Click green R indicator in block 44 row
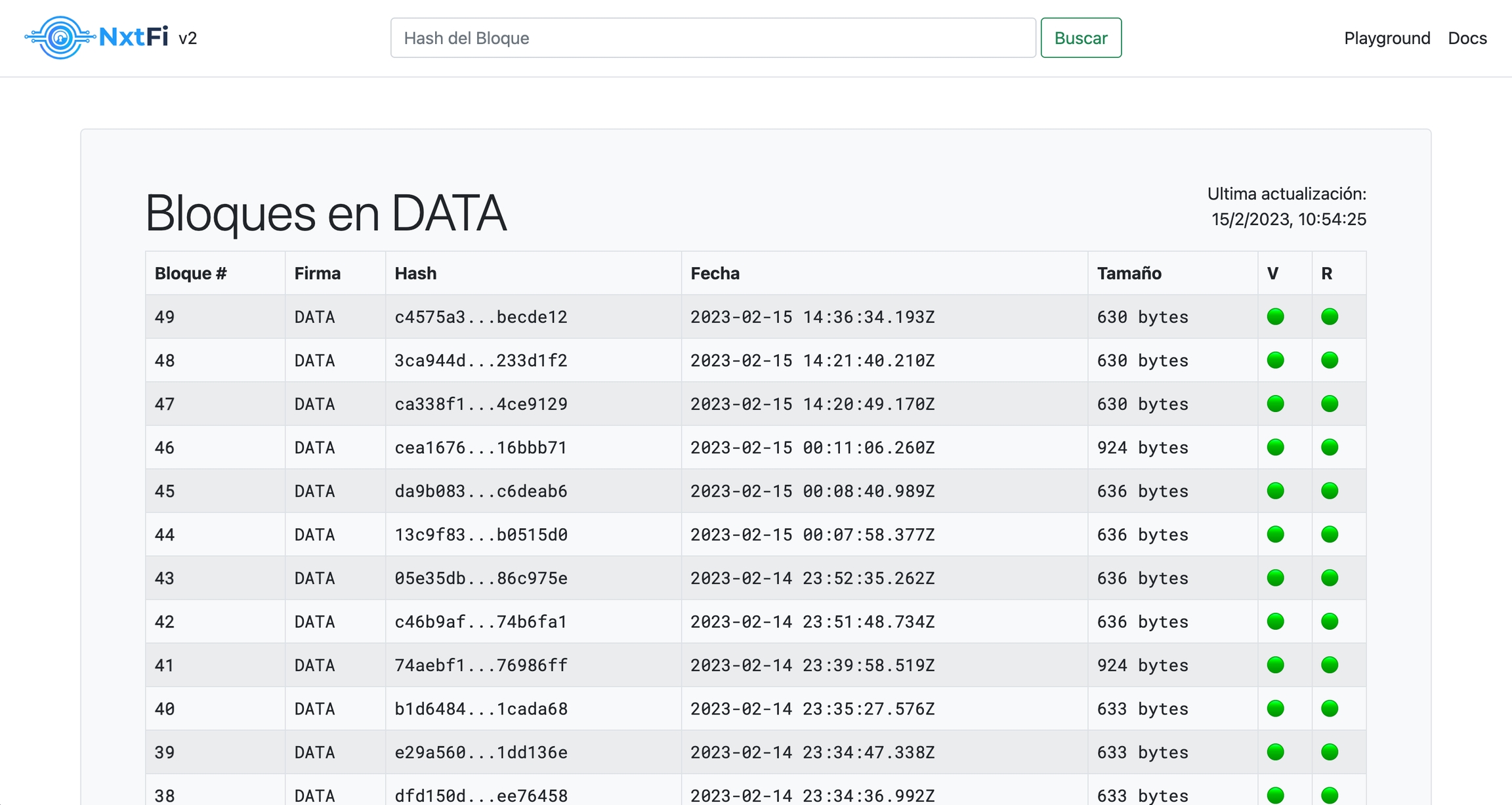 1330,535
